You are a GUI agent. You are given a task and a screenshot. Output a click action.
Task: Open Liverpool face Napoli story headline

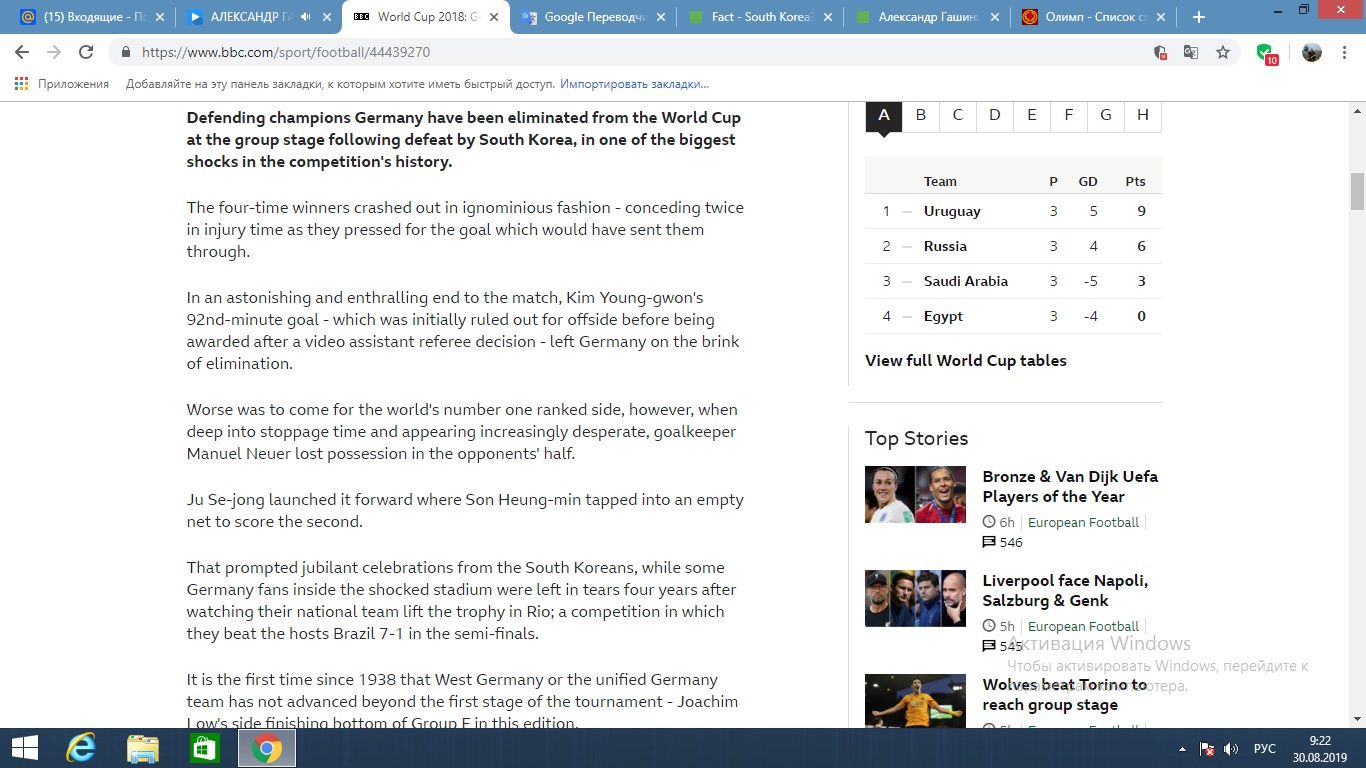(x=1065, y=590)
